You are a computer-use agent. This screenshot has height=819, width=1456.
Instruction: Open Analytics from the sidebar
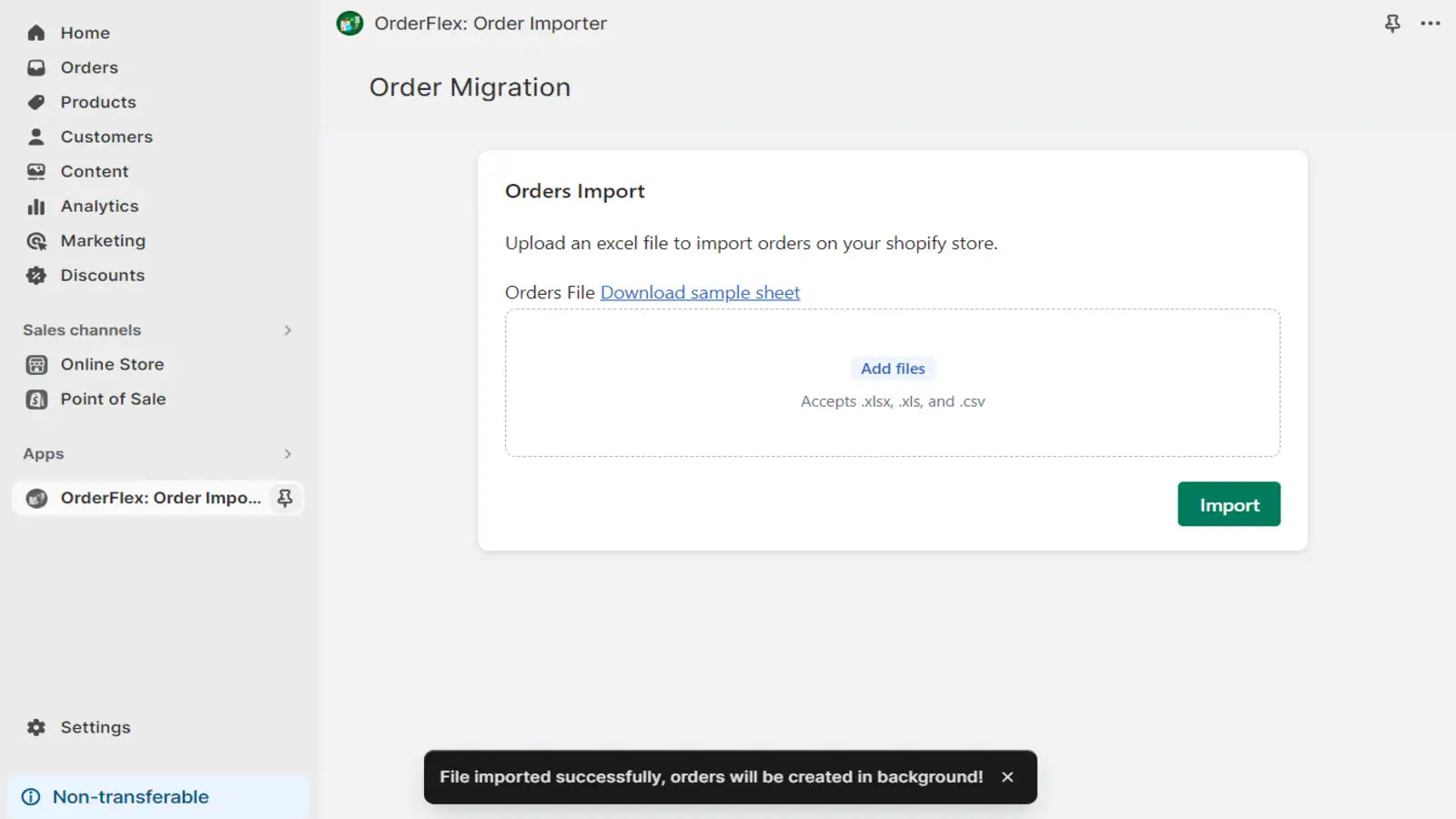click(100, 207)
